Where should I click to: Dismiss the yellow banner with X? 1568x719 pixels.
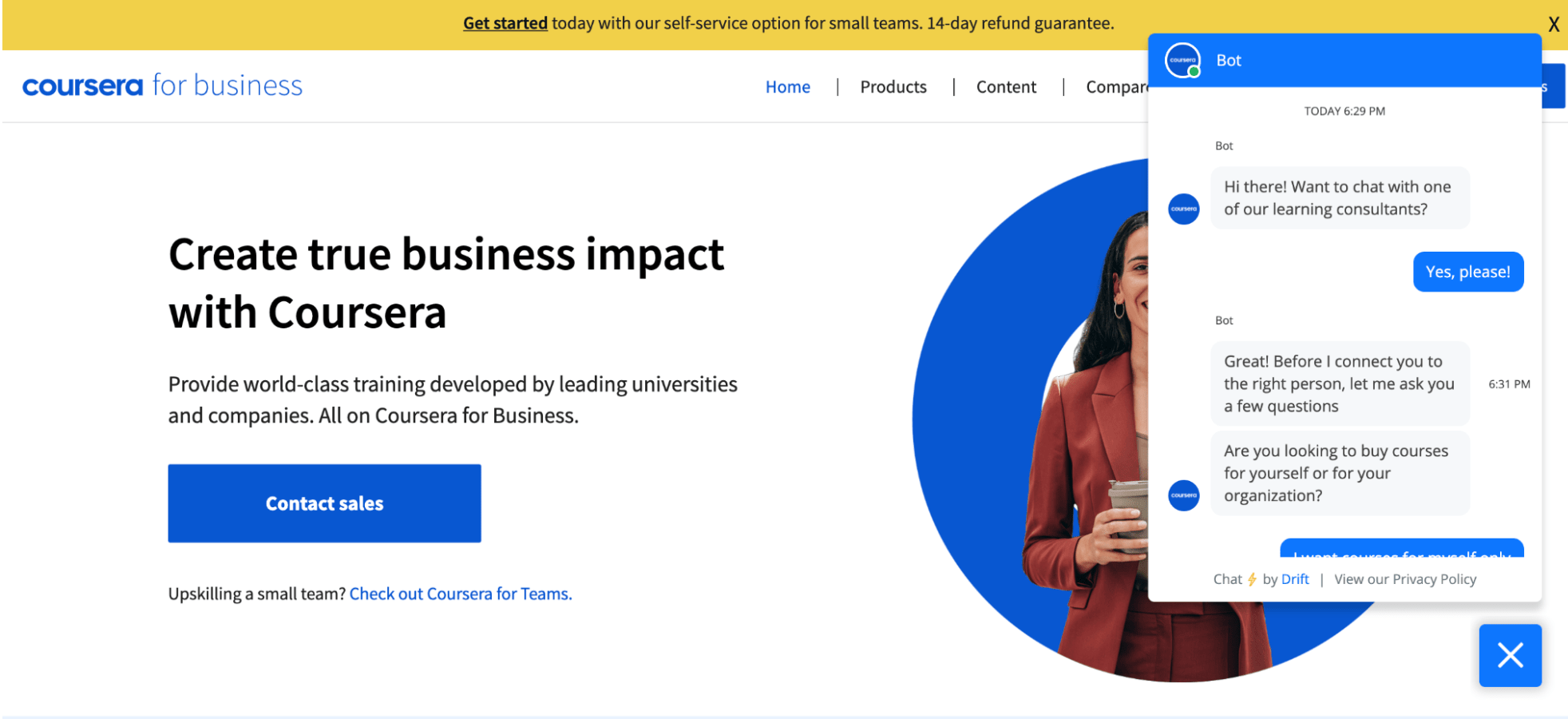pos(1553,24)
